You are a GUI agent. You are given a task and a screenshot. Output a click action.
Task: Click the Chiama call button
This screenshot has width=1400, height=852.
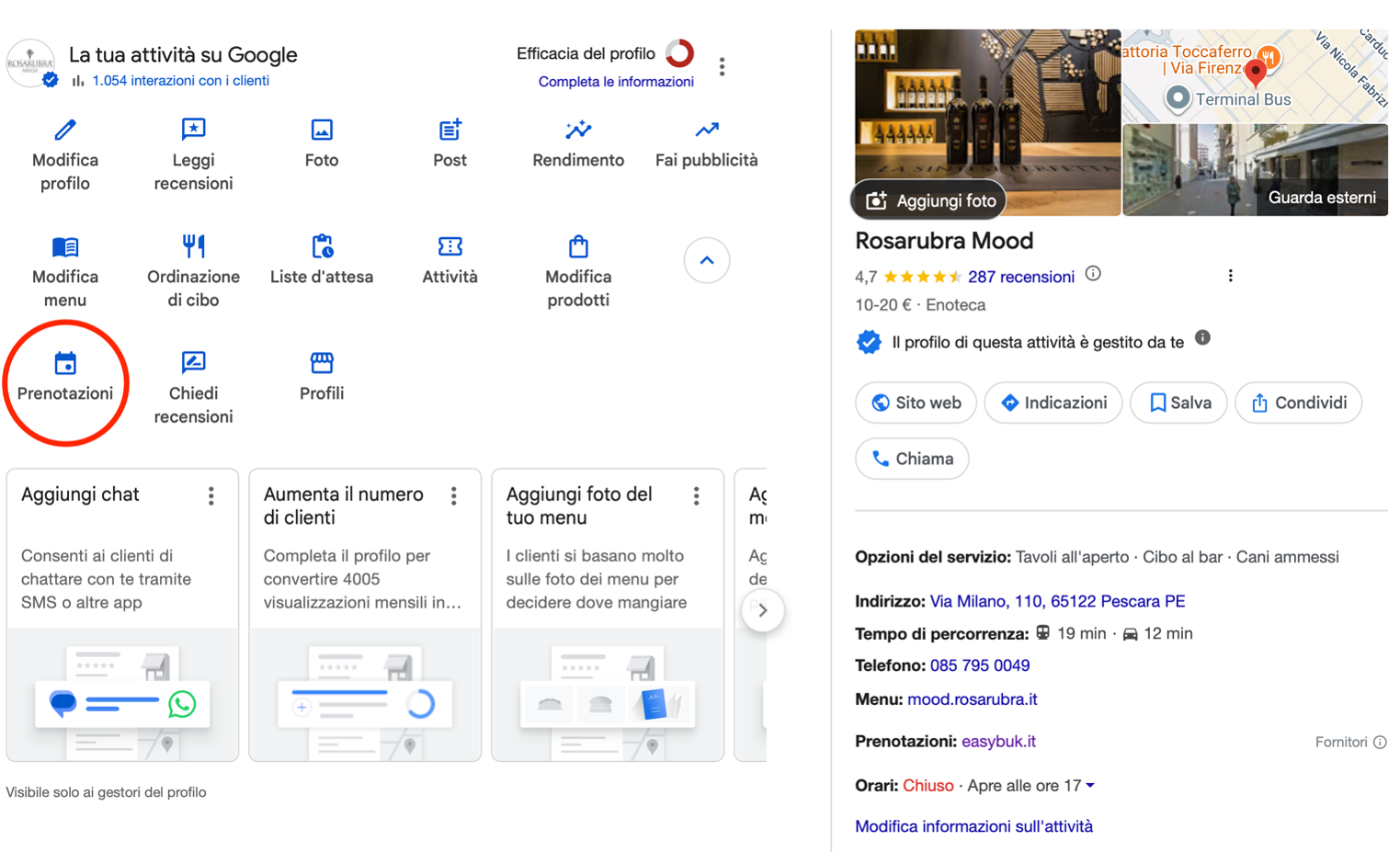[x=912, y=459]
